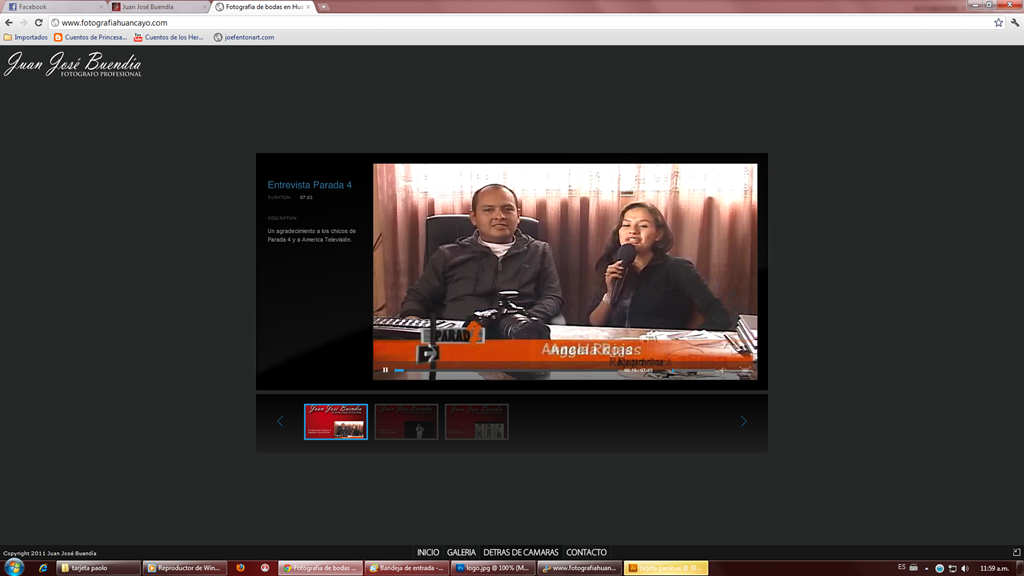Viewport: 1024px width, 576px height.
Task: Switch to logo.jpg Photoshop taskbar window
Action: 493,568
